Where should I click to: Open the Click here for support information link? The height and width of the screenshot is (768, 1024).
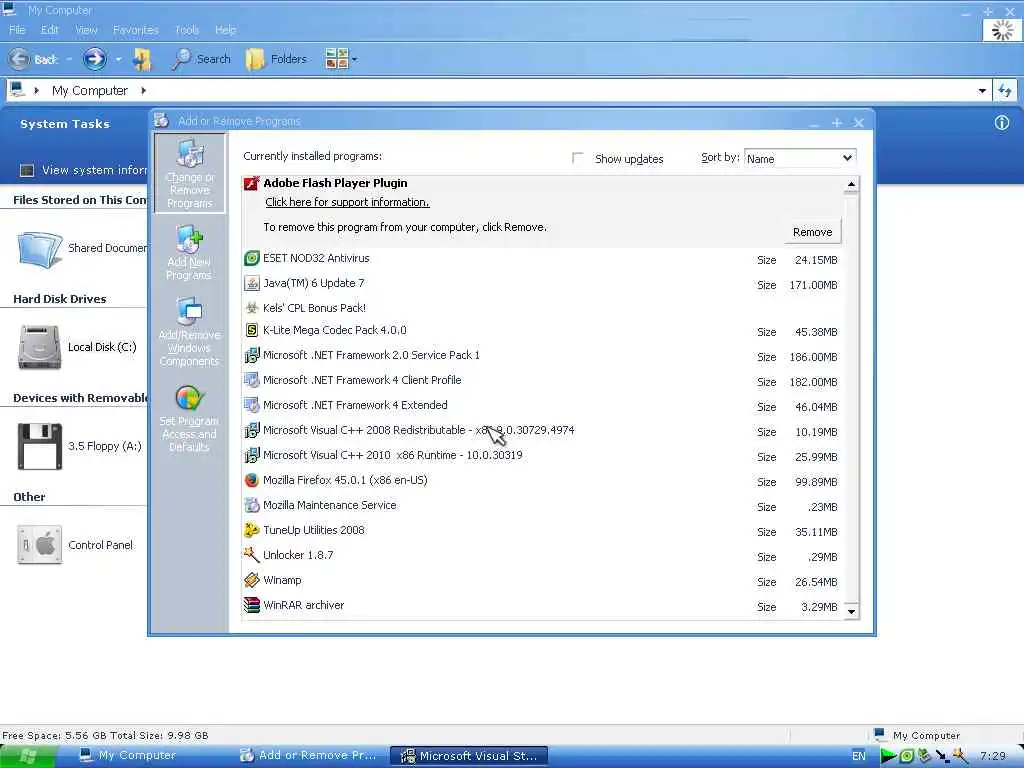click(x=347, y=202)
